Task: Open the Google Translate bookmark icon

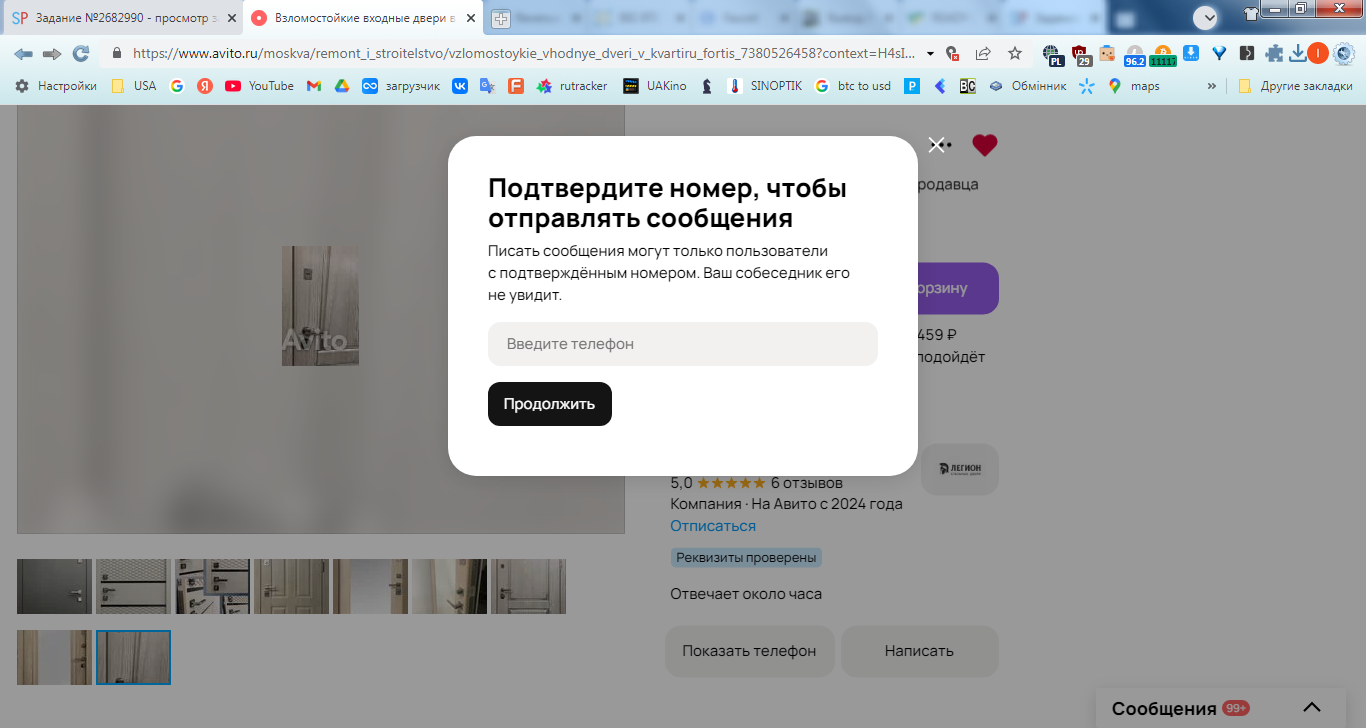Action: point(487,86)
